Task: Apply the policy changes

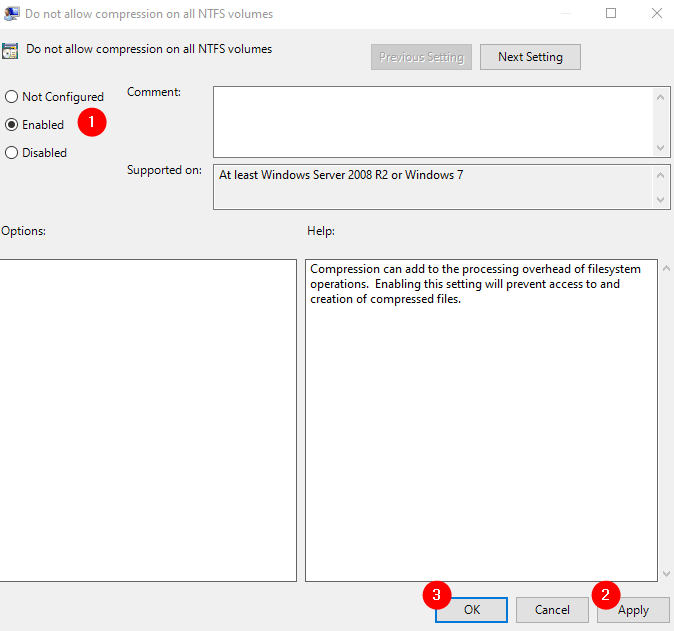Action: [x=633, y=610]
